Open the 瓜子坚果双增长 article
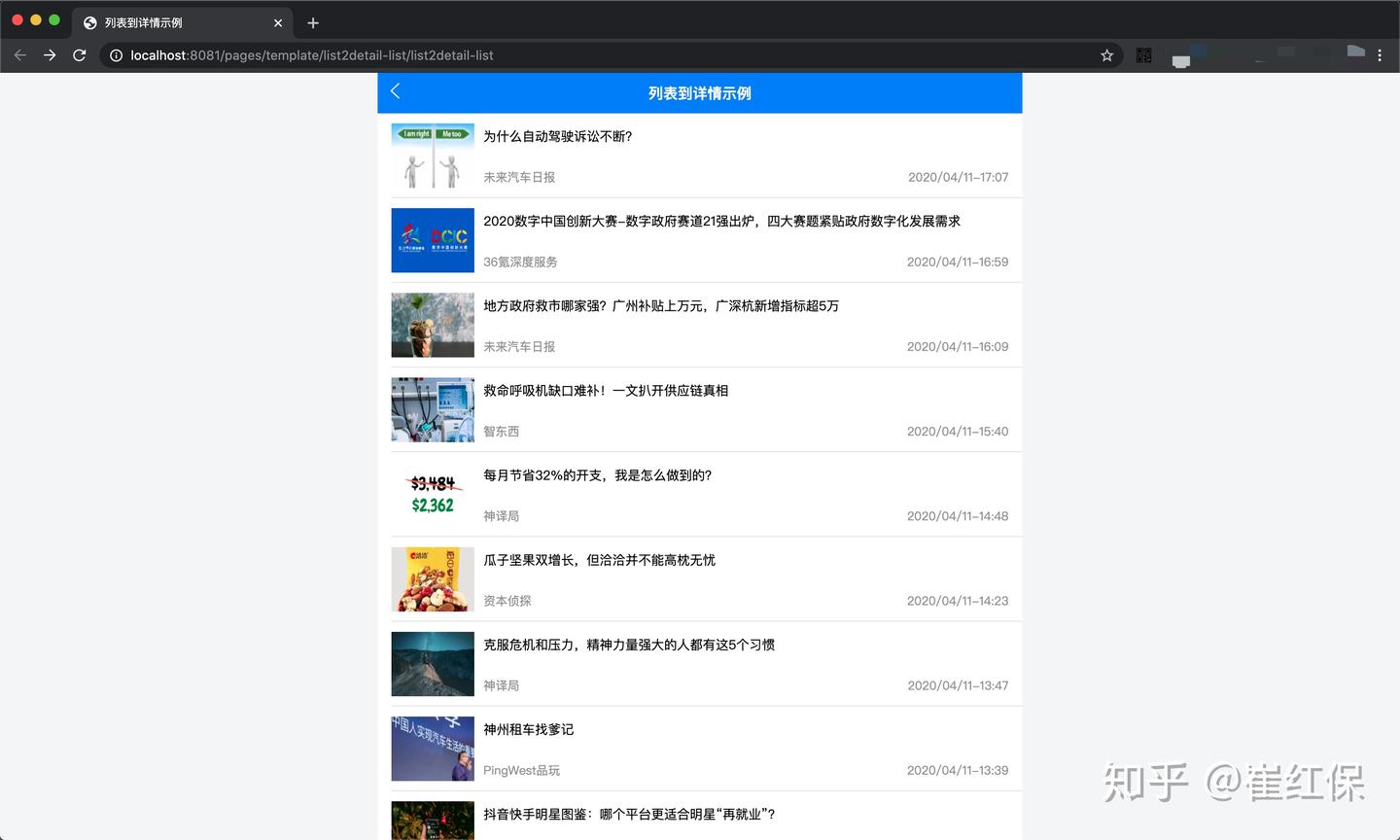 point(599,559)
